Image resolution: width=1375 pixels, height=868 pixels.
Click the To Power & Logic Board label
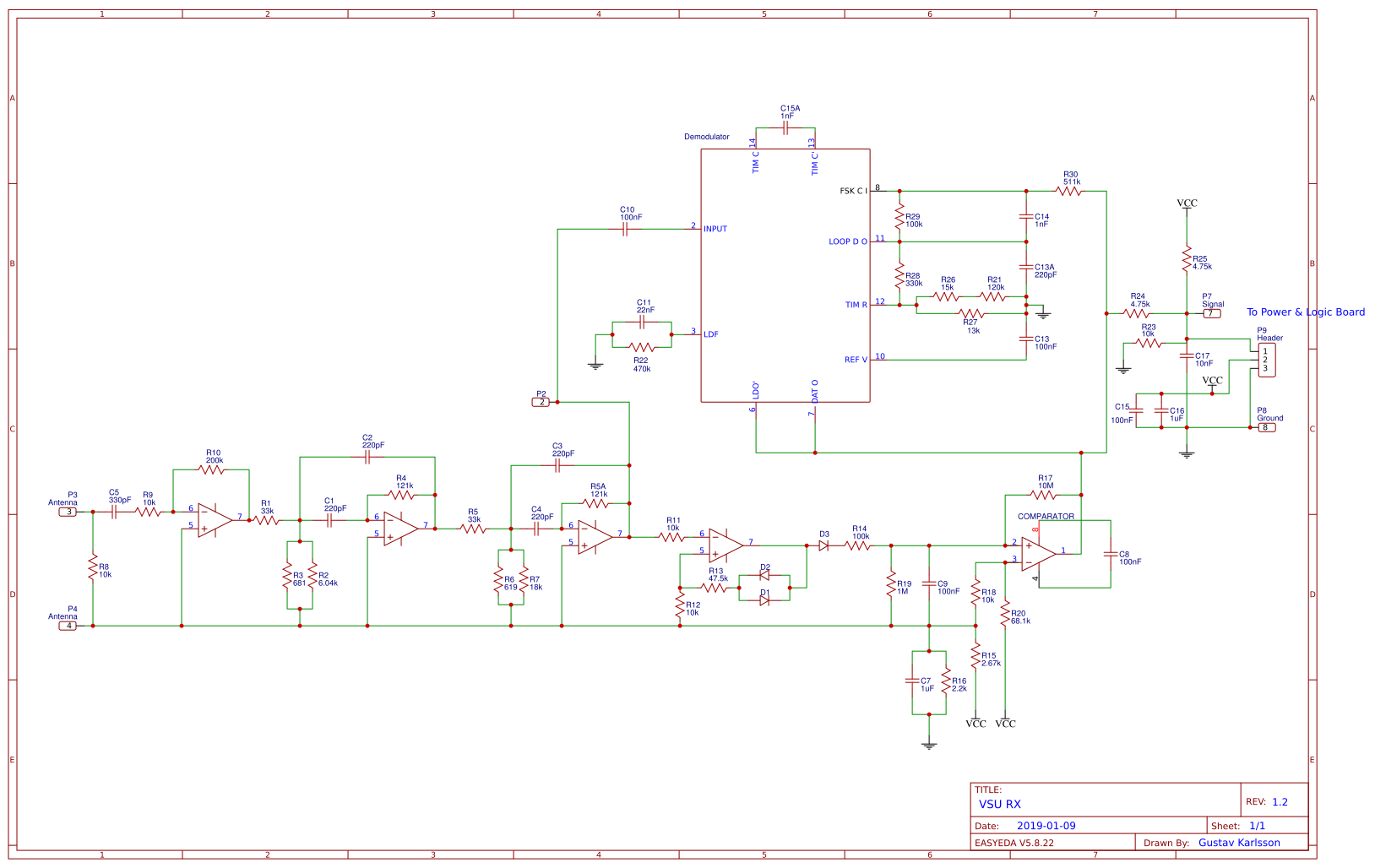[x=1304, y=312]
